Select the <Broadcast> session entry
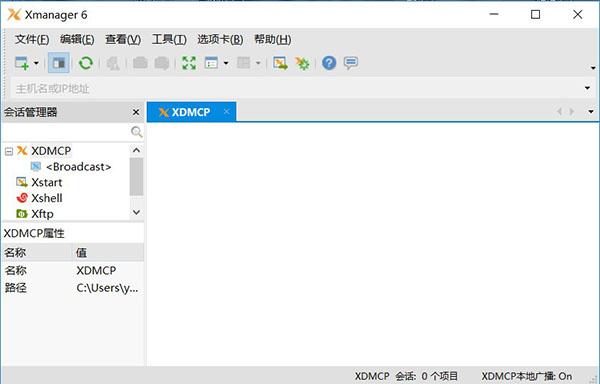This screenshot has width=600, height=384. tap(78, 167)
